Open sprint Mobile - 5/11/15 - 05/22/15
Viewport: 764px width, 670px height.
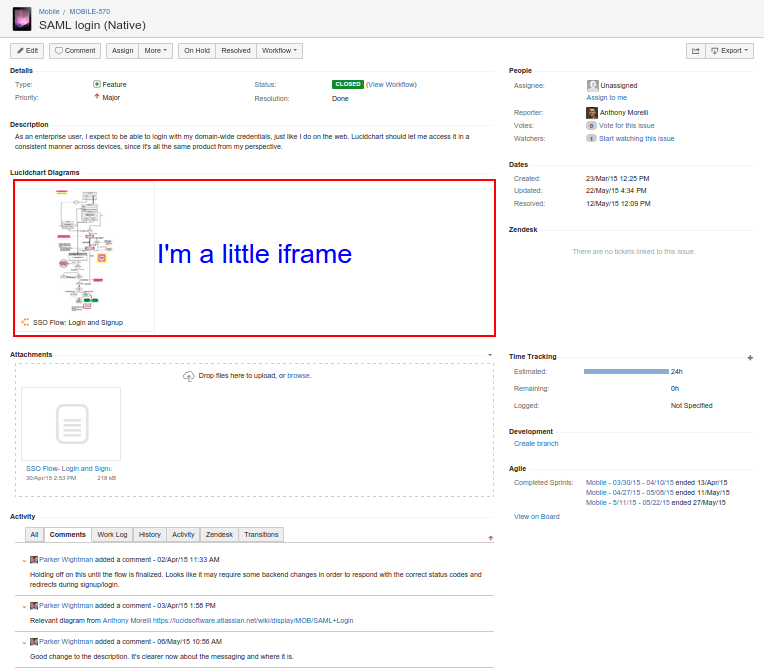click(628, 502)
